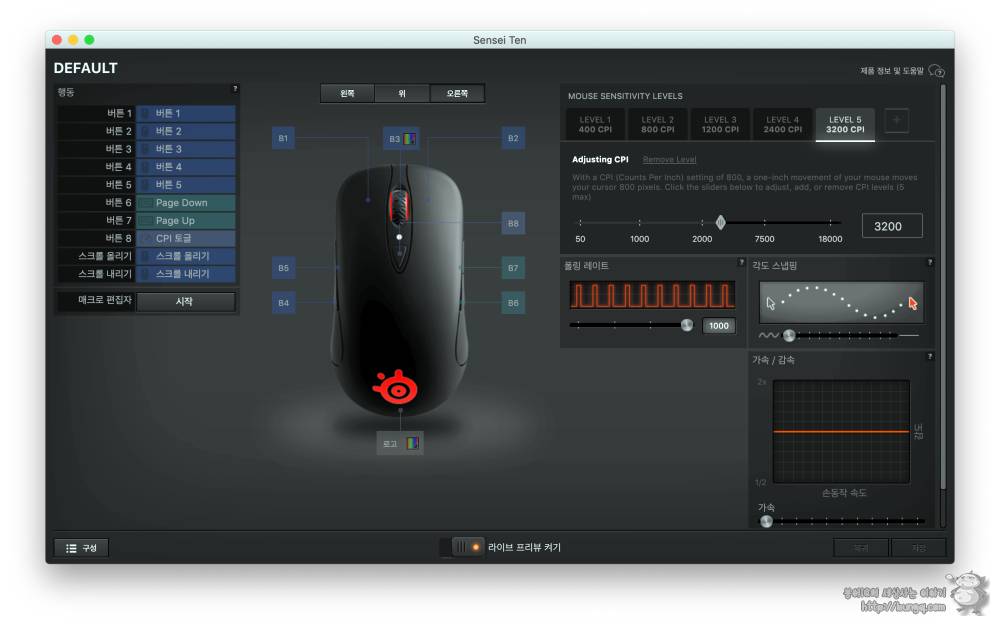Select LEVEL 1 400 CPI tab
The width and height of the screenshot is (1000, 624).
tap(595, 124)
